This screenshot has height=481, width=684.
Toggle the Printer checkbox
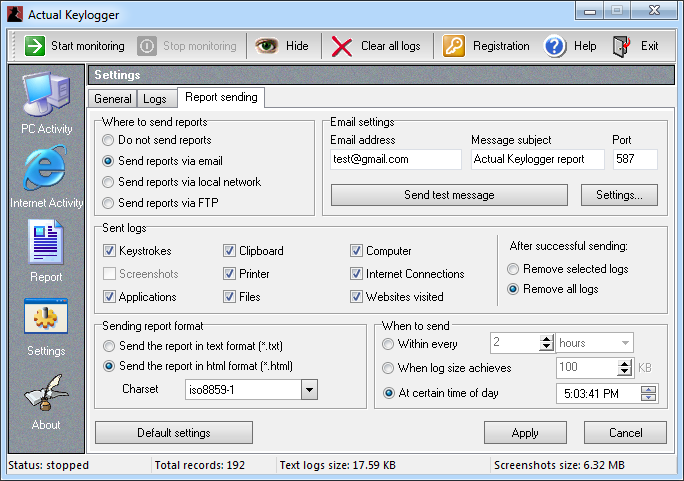(x=229, y=274)
